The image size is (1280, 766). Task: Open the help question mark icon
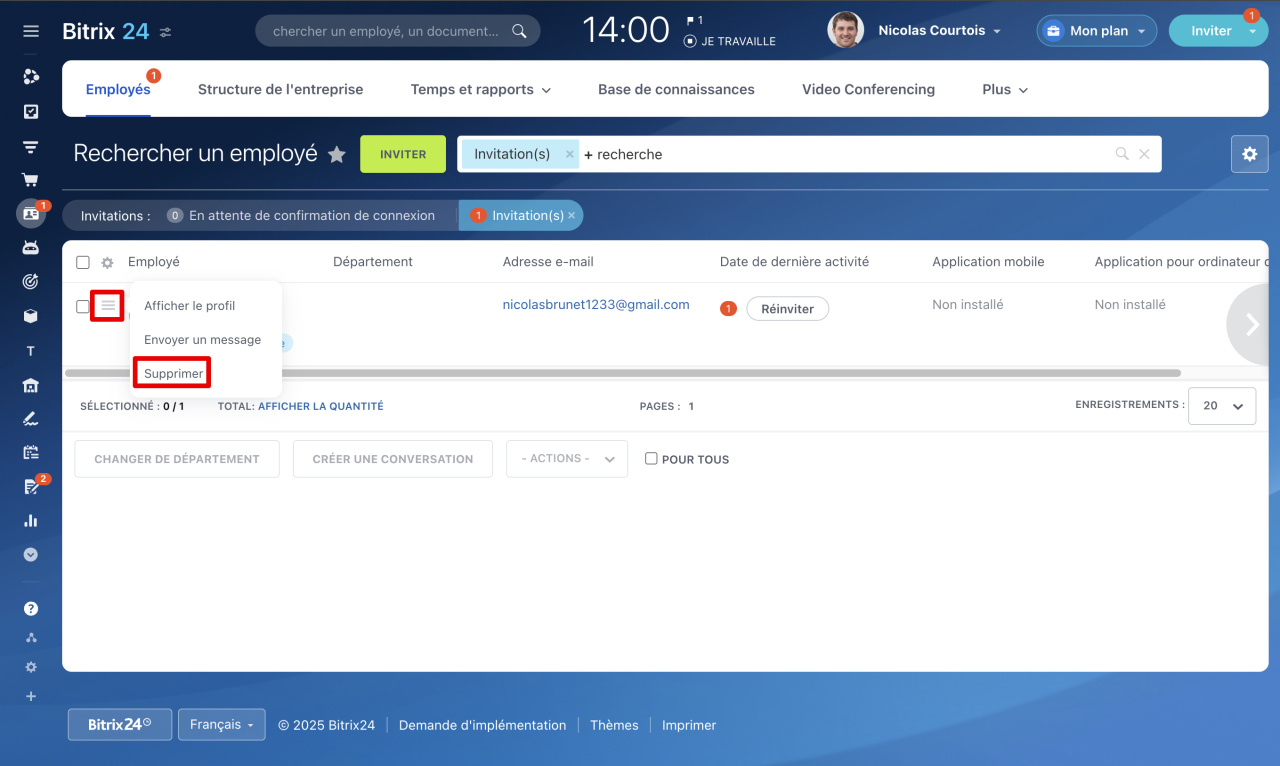31,608
